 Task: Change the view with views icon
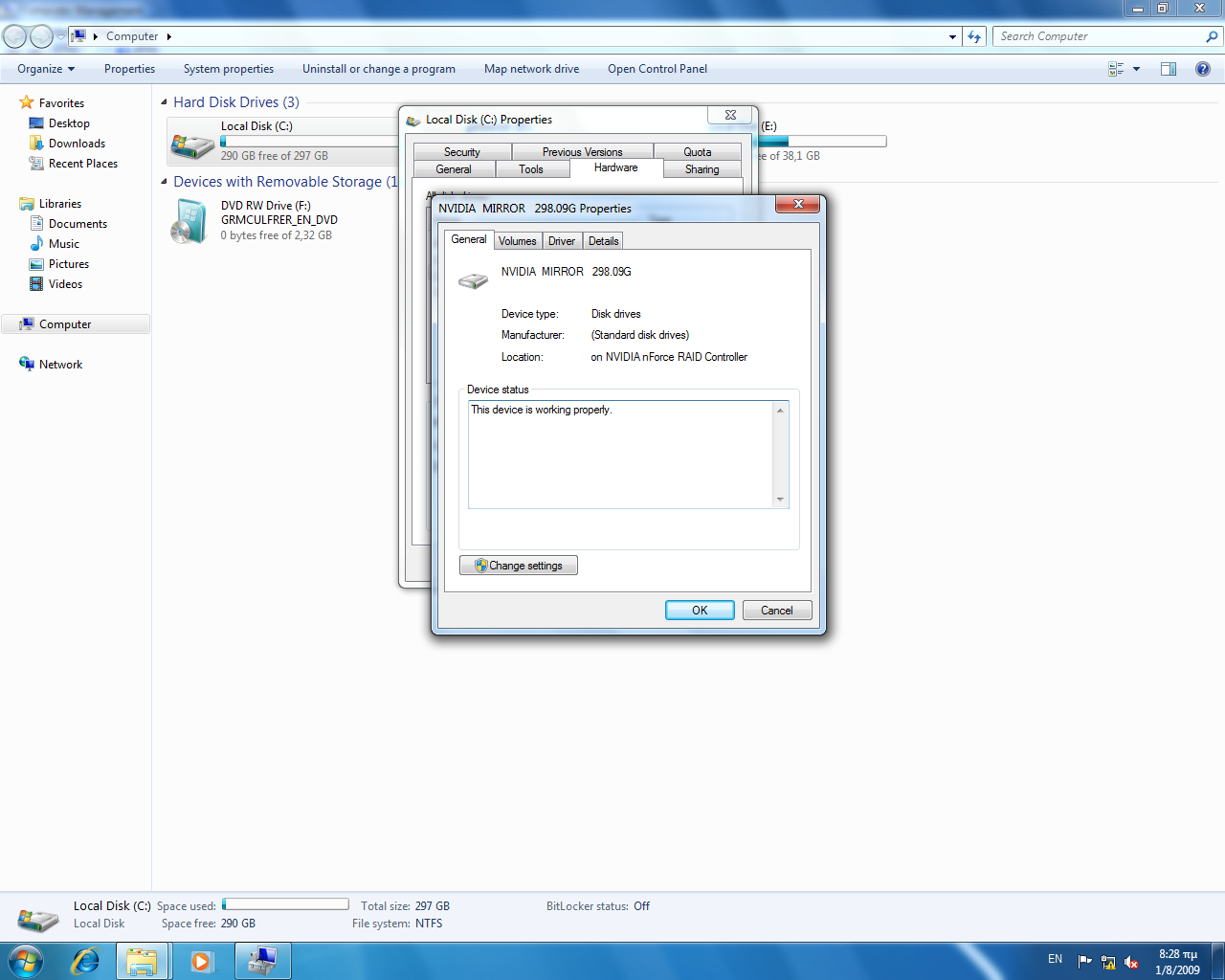pyautogui.click(x=1116, y=69)
